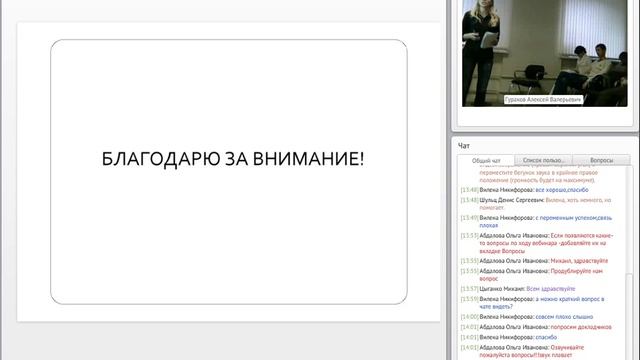
Task: Click the Чат panel header
Action: 464,146
